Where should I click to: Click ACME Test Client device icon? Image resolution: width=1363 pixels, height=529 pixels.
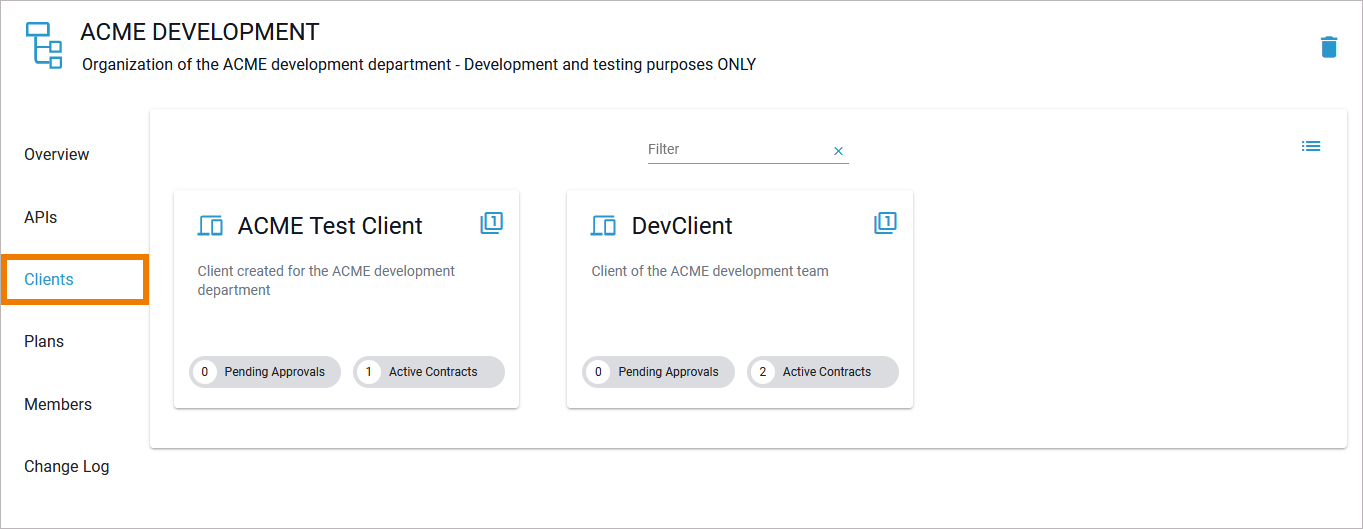click(x=210, y=226)
